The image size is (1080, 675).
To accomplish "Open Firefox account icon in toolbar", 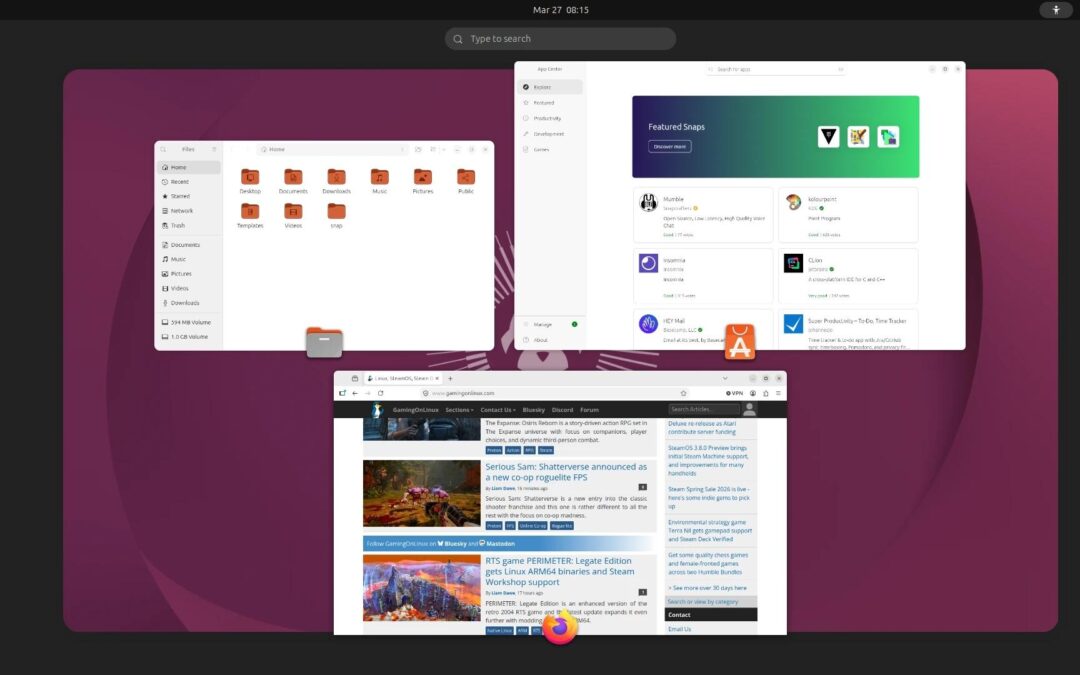I will [753, 393].
